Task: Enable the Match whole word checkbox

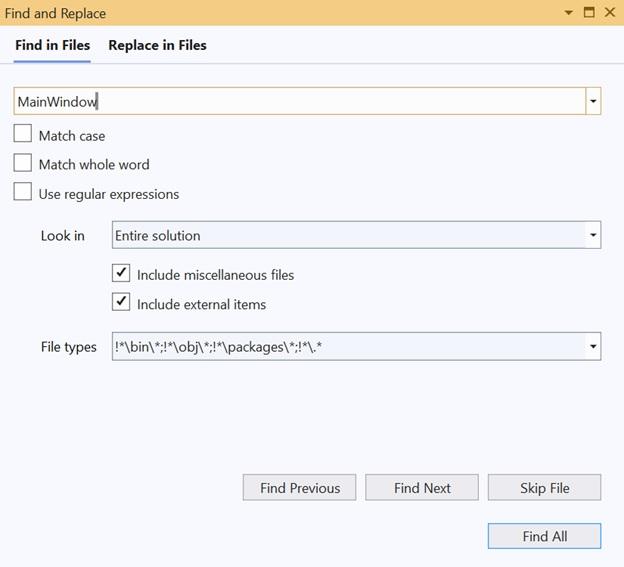Action: click(x=23, y=163)
